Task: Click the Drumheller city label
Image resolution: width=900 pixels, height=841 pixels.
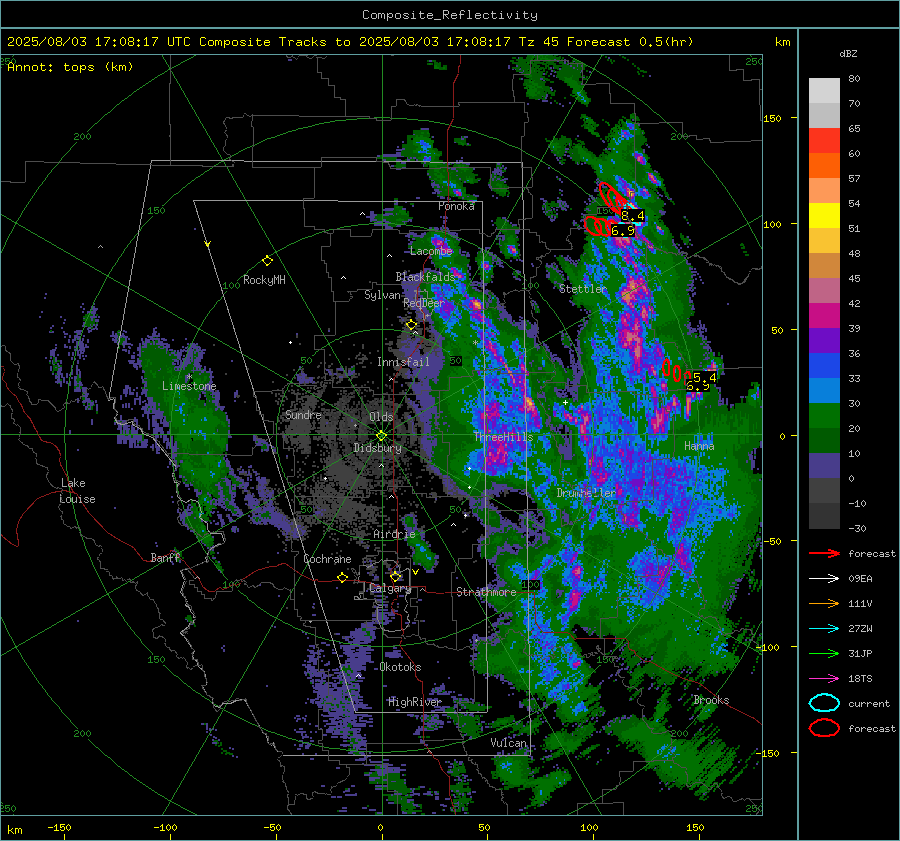Action: (586, 493)
